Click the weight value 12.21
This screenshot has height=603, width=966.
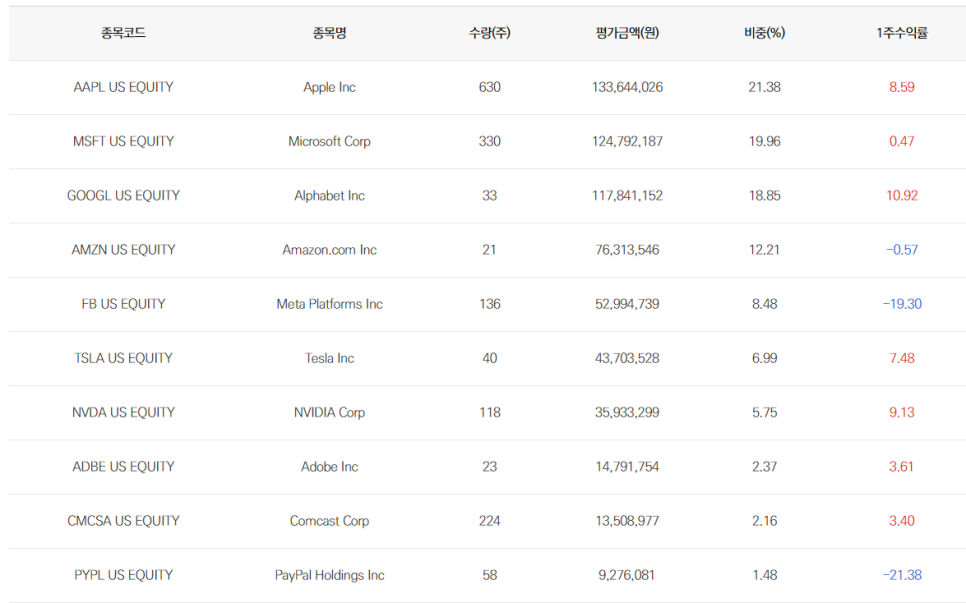click(x=765, y=249)
